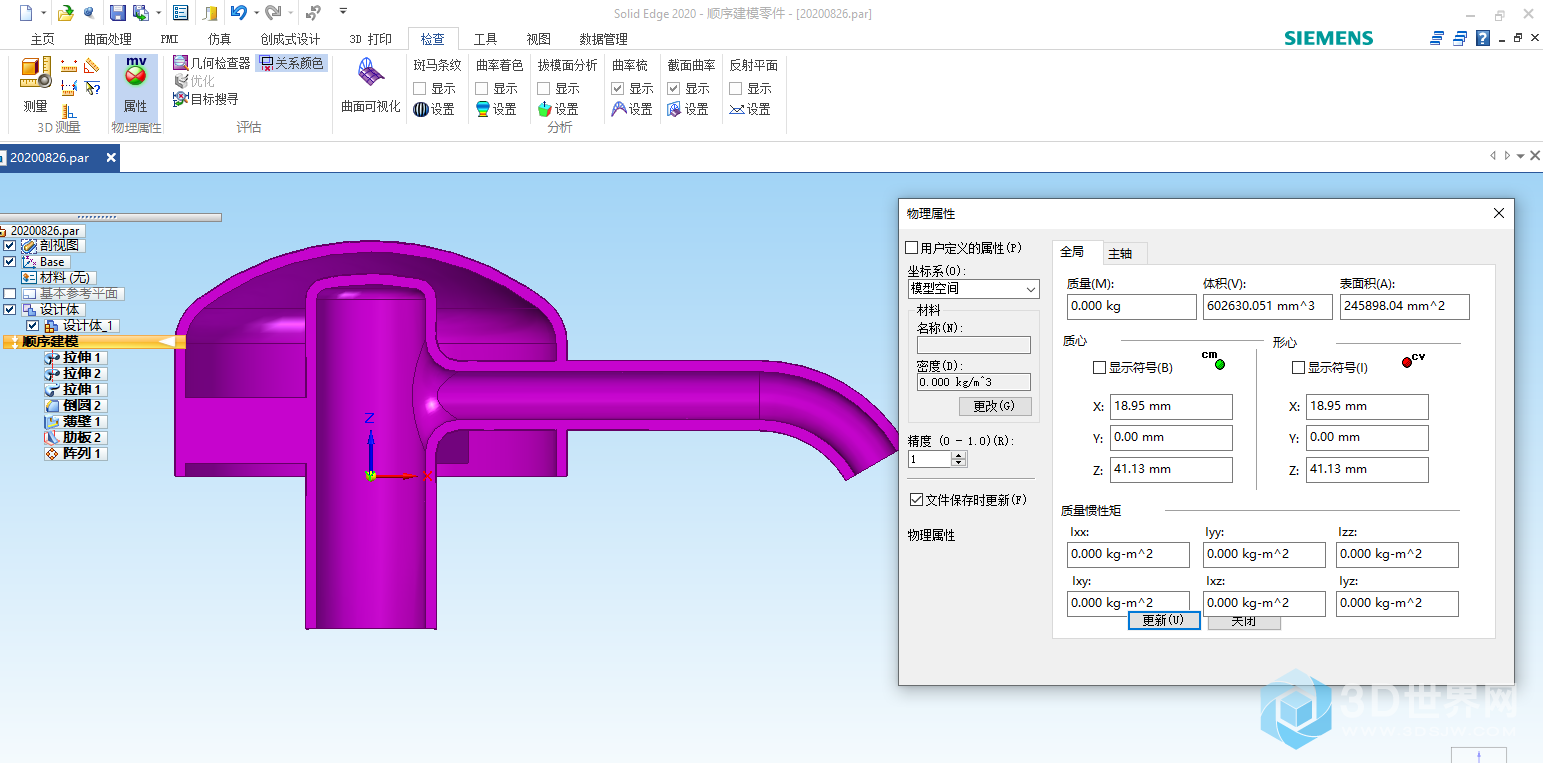This screenshot has width=1543, height=763.
Task: Select the 材料 (无) material node
Action: pyautogui.click(x=58, y=278)
